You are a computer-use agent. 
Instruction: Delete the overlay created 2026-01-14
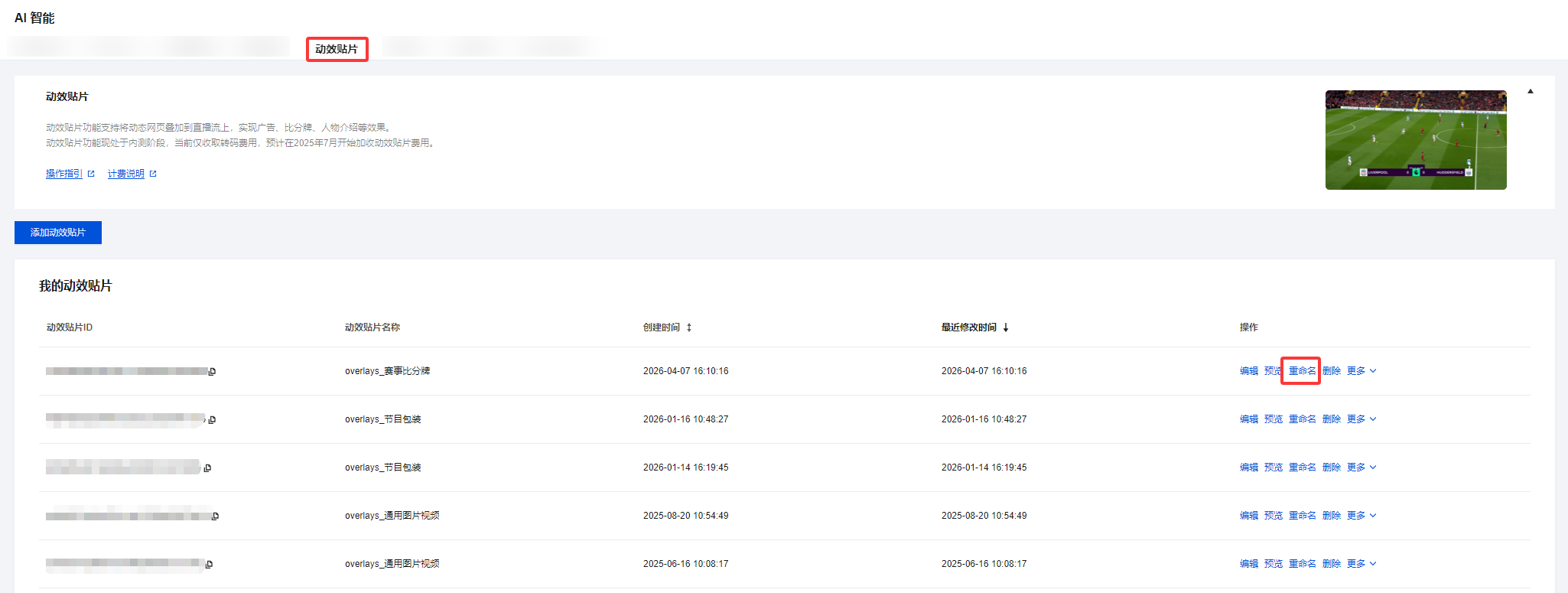coord(1332,468)
